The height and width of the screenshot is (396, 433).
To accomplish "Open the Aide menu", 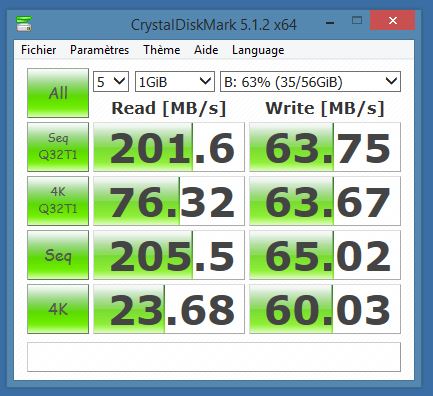I will click(206, 50).
